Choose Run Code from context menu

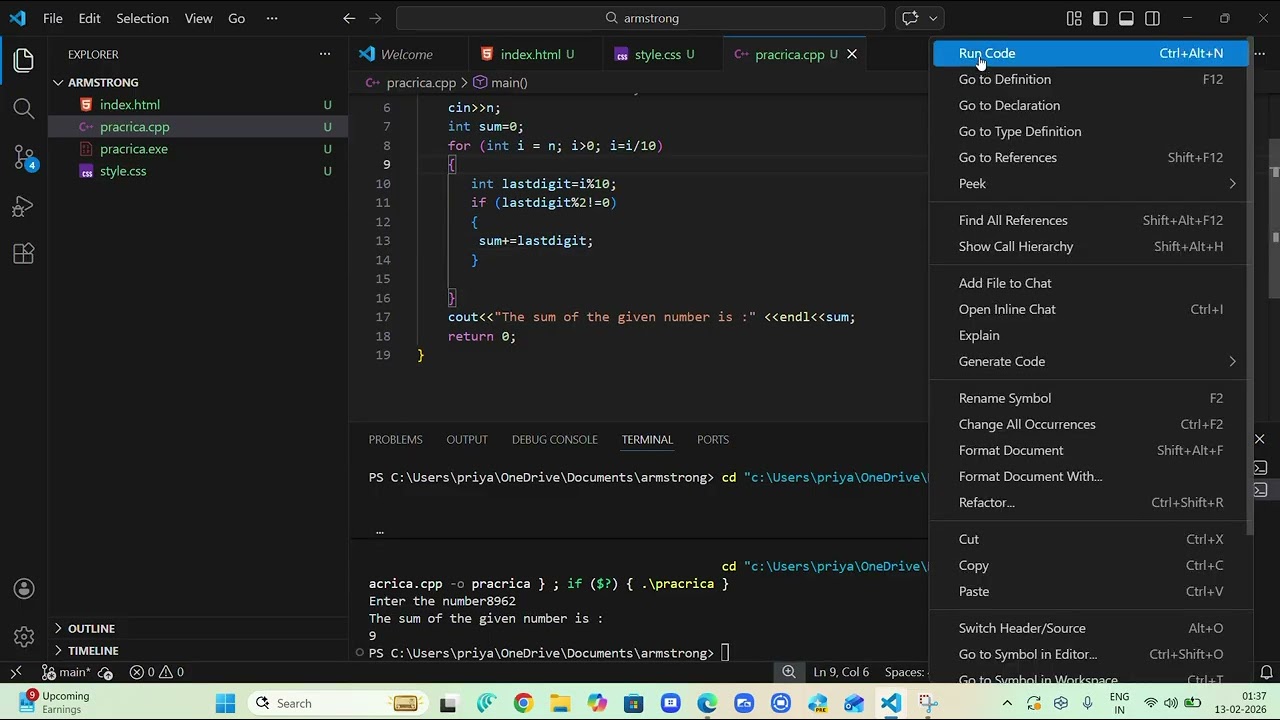coord(1091,53)
